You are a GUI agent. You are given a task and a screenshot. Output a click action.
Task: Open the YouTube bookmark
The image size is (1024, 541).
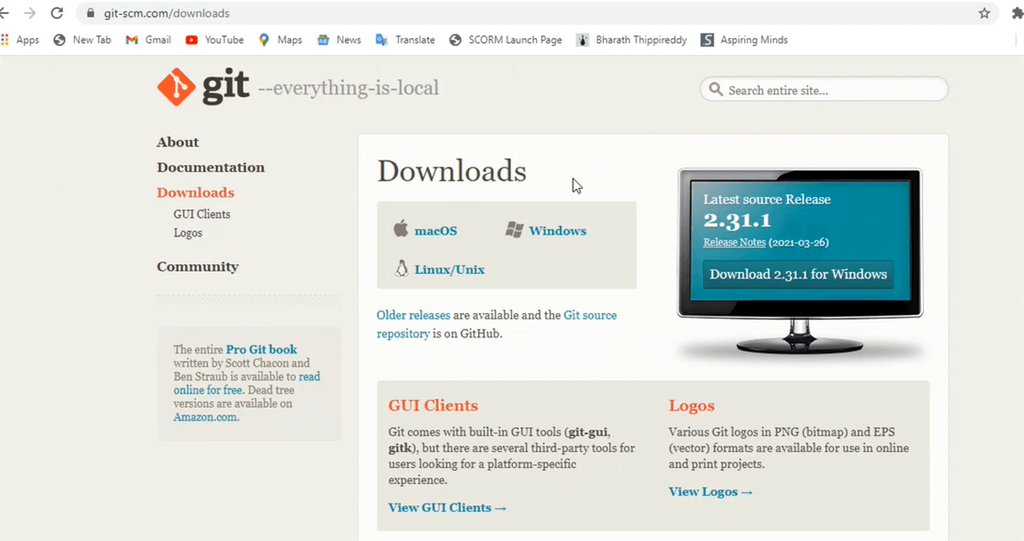[x=214, y=40]
